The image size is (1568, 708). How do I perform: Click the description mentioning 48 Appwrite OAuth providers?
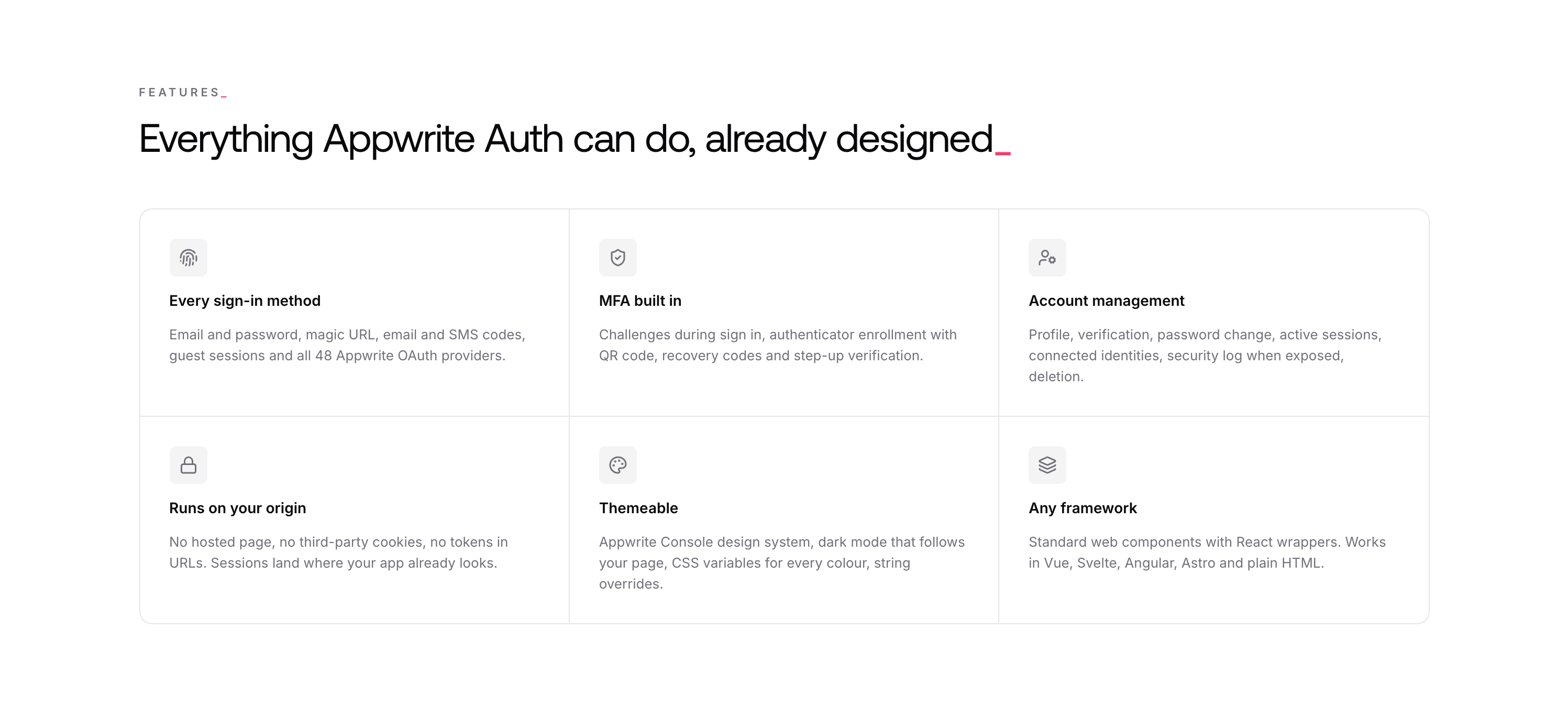pyautogui.click(x=348, y=345)
